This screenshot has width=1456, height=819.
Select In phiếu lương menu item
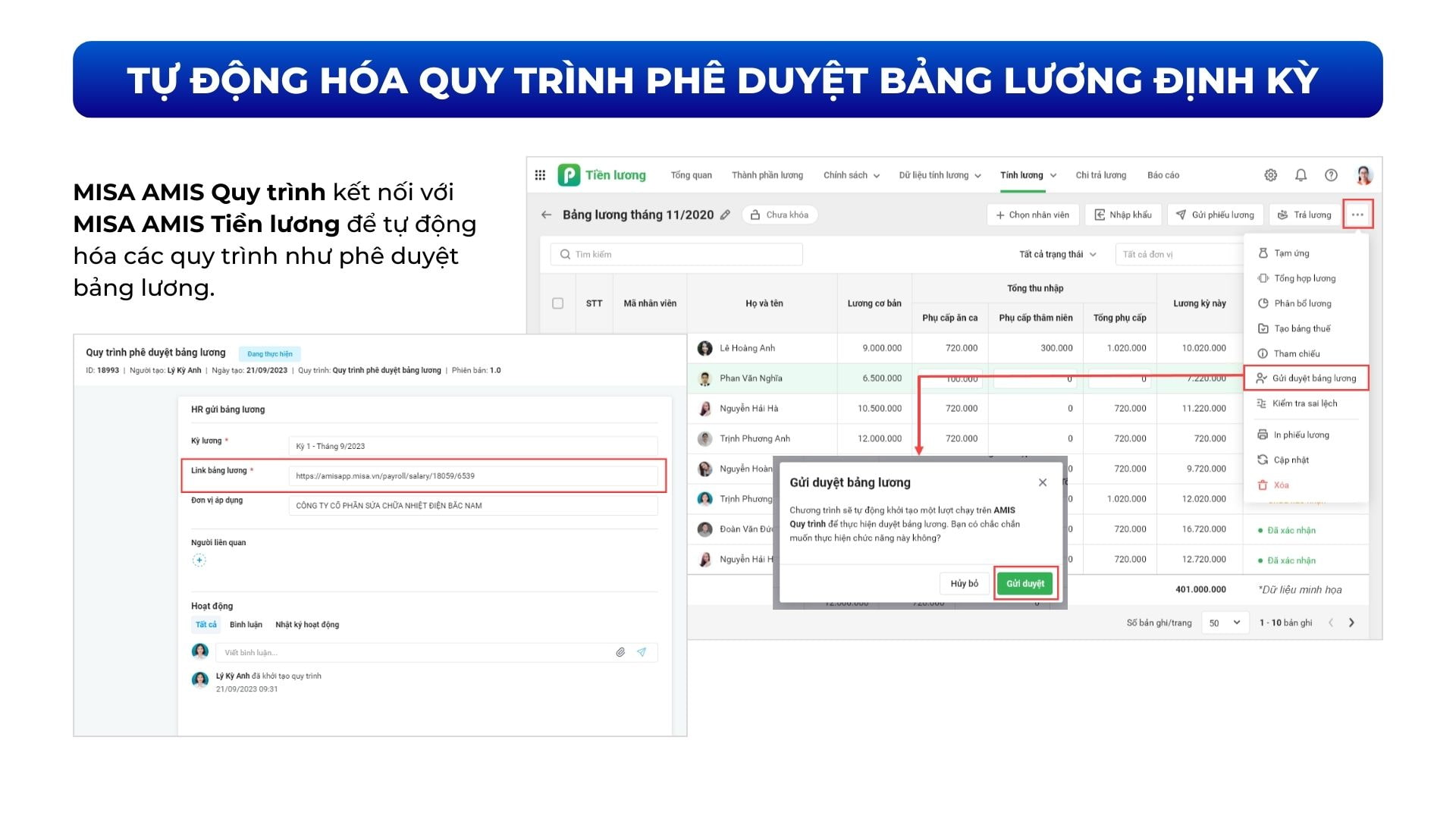(1306, 435)
